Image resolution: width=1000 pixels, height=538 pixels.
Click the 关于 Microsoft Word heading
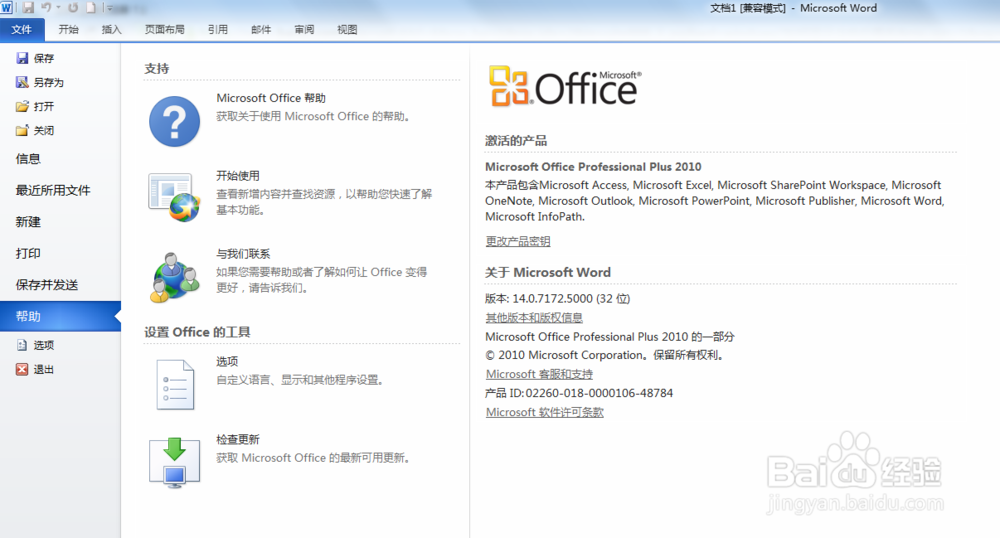(548, 273)
